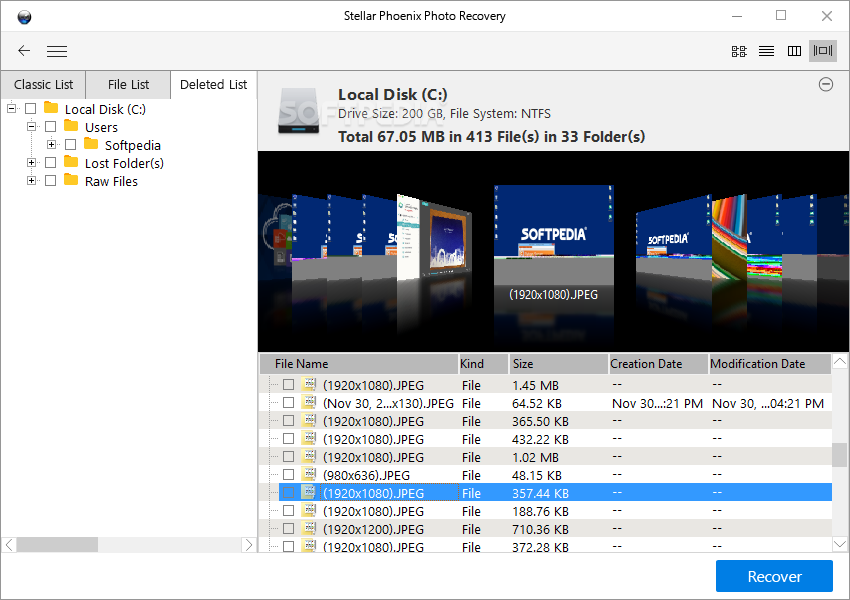The width and height of the screenshot is (850, 600).
Task: Switch to thumbnail grid view icon
Action: (x=739, y=51)
